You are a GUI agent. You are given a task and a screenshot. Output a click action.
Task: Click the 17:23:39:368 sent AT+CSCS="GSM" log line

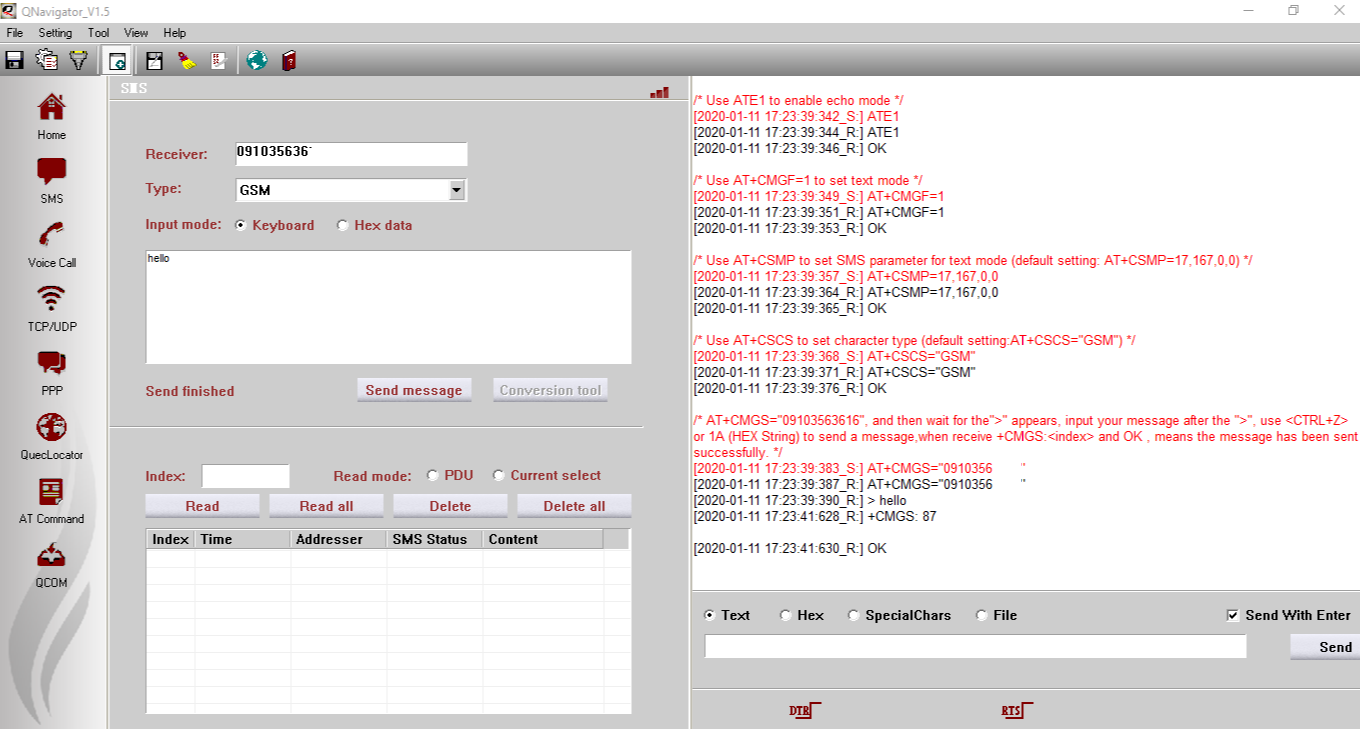pyautogui.click(x=834, y=357)
